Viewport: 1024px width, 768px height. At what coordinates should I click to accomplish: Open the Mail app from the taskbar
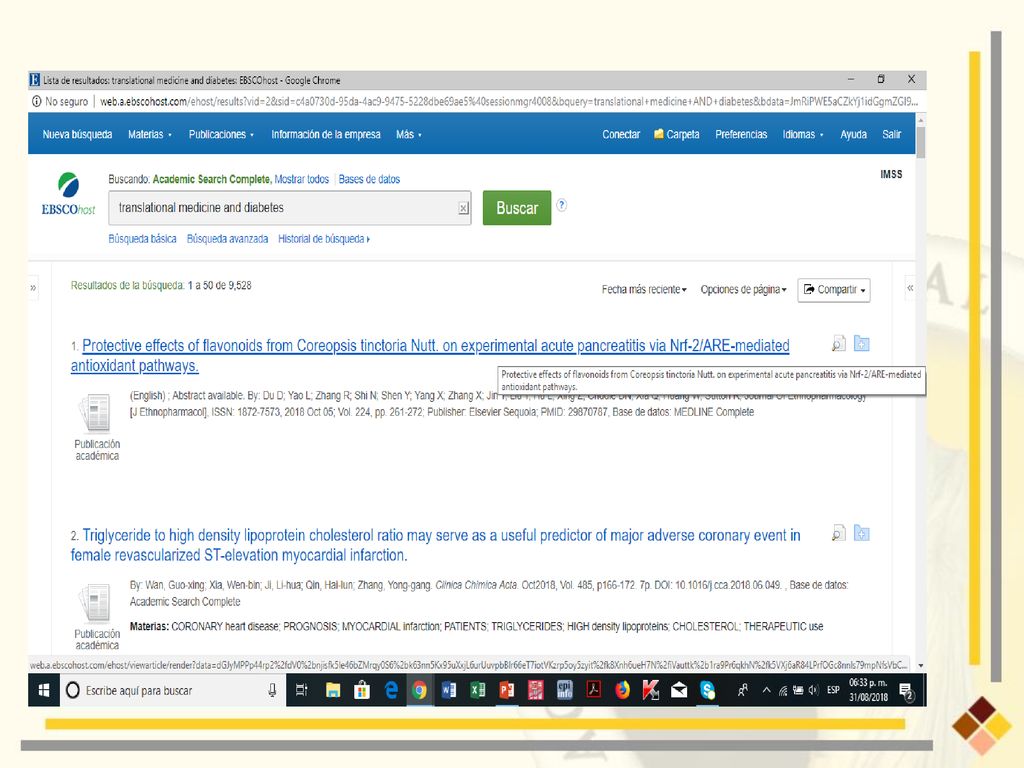[679, 690]
